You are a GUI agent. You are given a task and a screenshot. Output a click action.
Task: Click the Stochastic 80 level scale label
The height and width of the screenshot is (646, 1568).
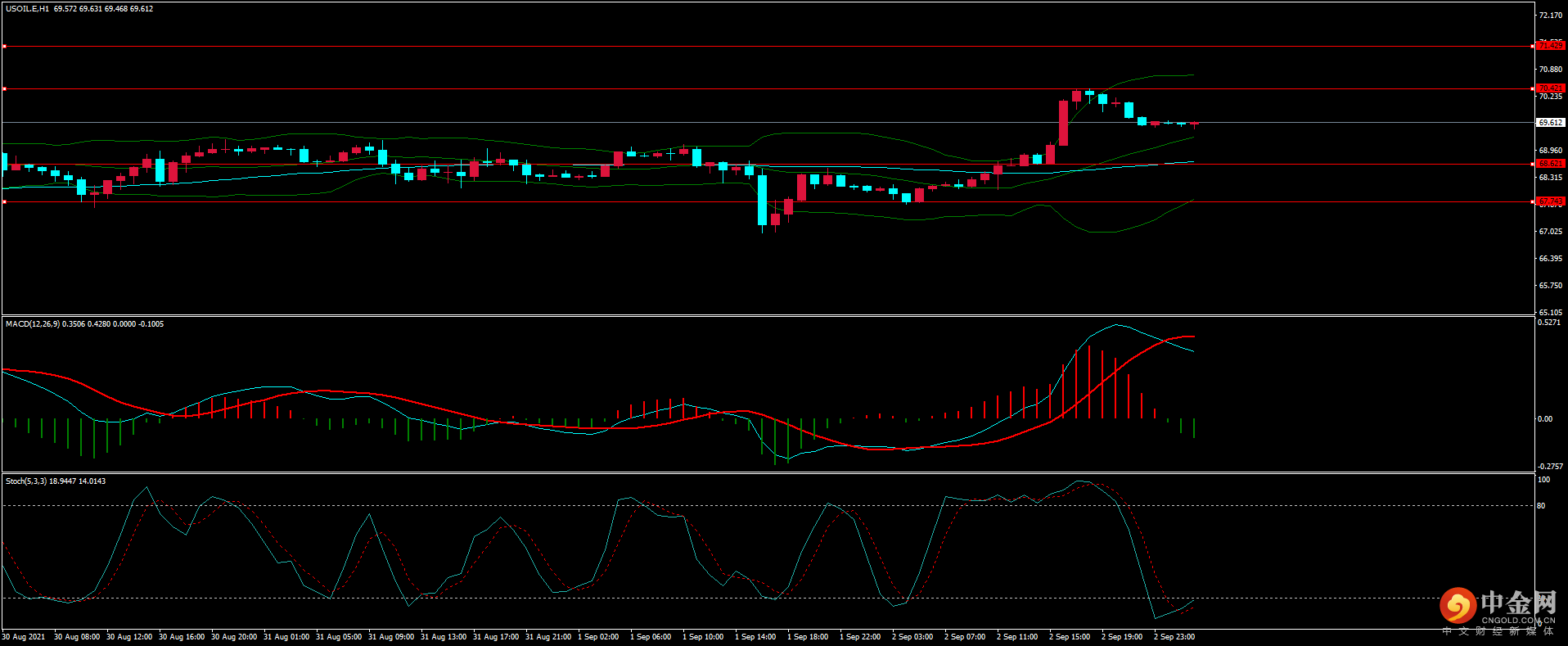1541,506
